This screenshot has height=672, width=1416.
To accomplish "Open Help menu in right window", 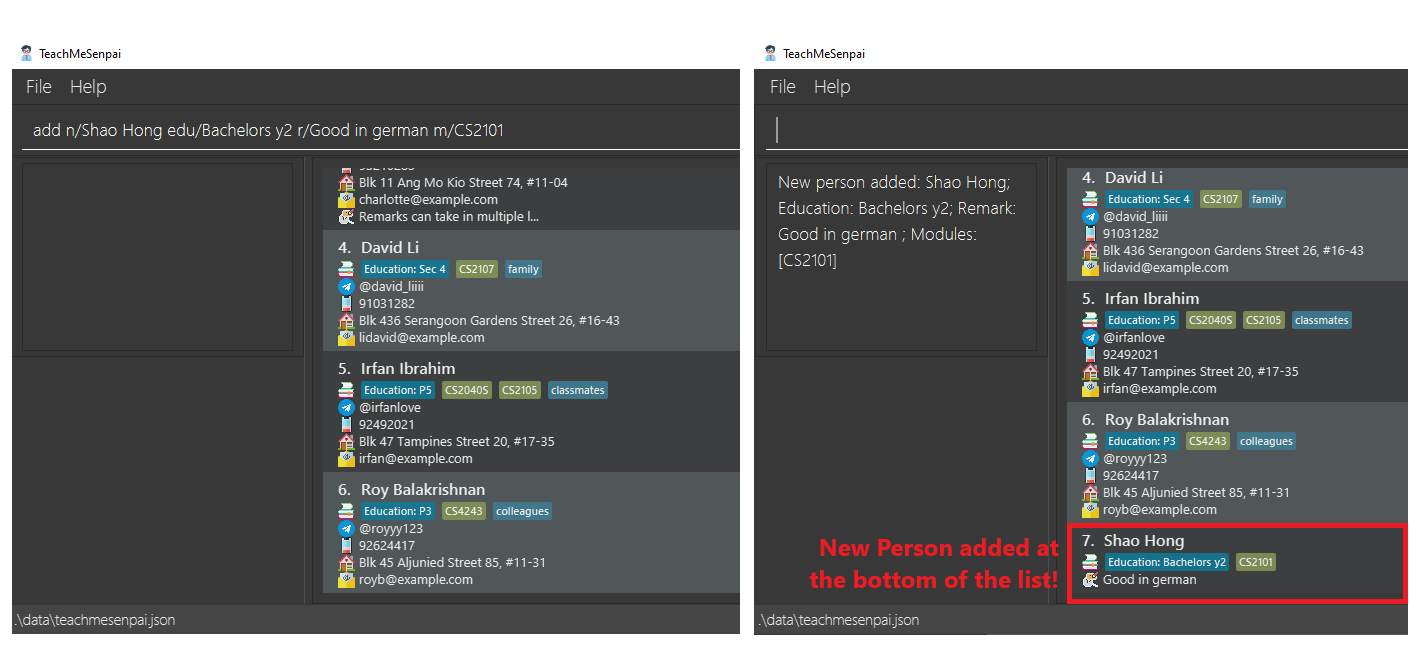I will coord(832,87).
